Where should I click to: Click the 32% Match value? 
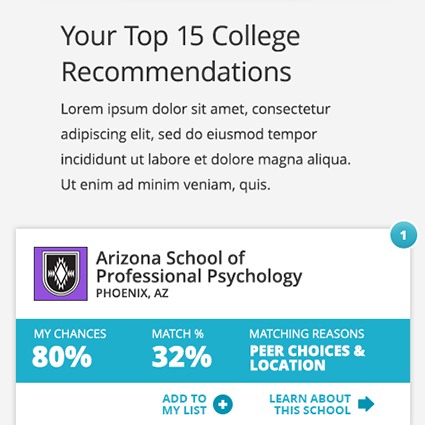182,357
